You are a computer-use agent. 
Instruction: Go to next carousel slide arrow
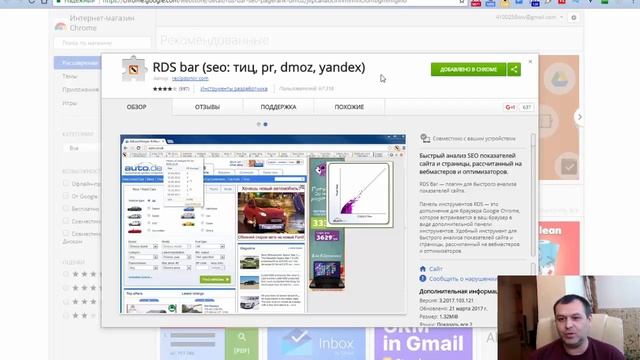(x=579, y=117)
